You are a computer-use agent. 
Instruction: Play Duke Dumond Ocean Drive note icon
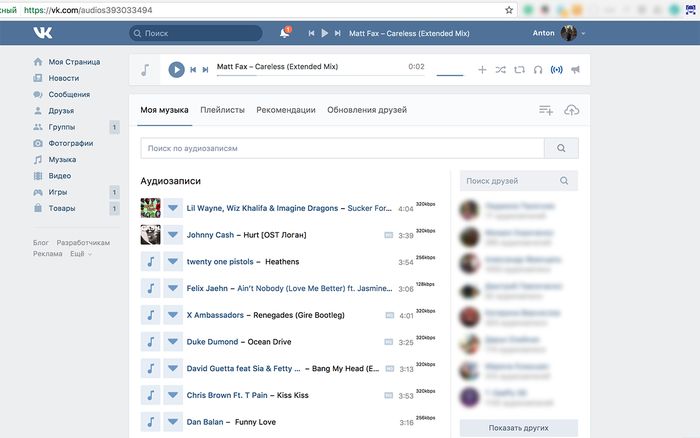(x=150, y=342)
